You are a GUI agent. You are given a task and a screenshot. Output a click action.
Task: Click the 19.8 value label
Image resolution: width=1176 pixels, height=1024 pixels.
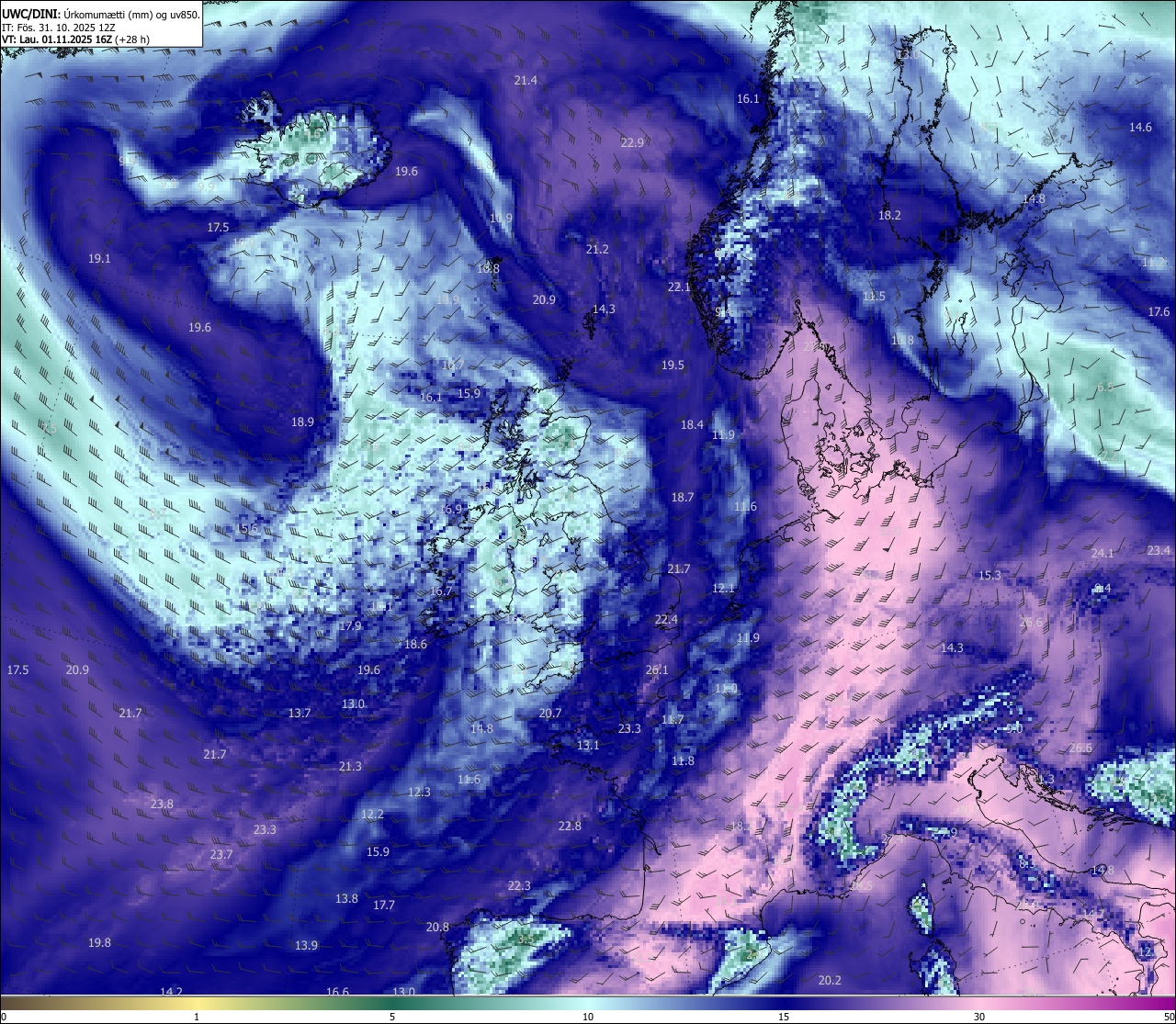click(x=99, y=943)
